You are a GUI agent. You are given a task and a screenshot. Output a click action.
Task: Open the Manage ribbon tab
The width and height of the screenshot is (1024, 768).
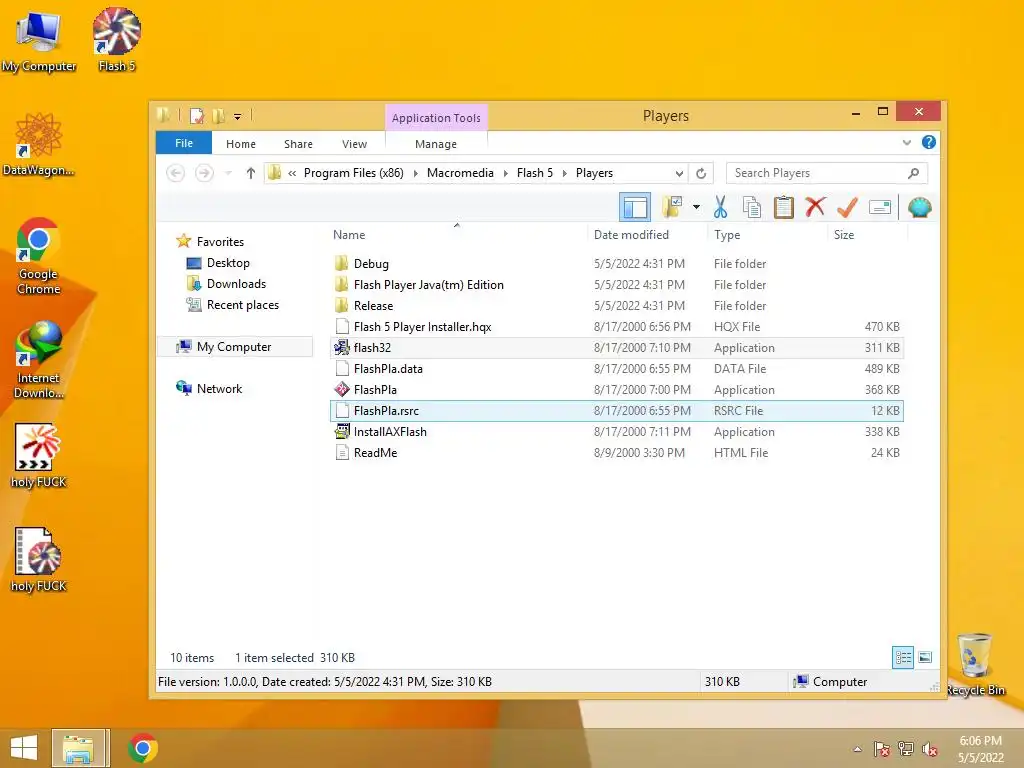click(x=436, y=144)
